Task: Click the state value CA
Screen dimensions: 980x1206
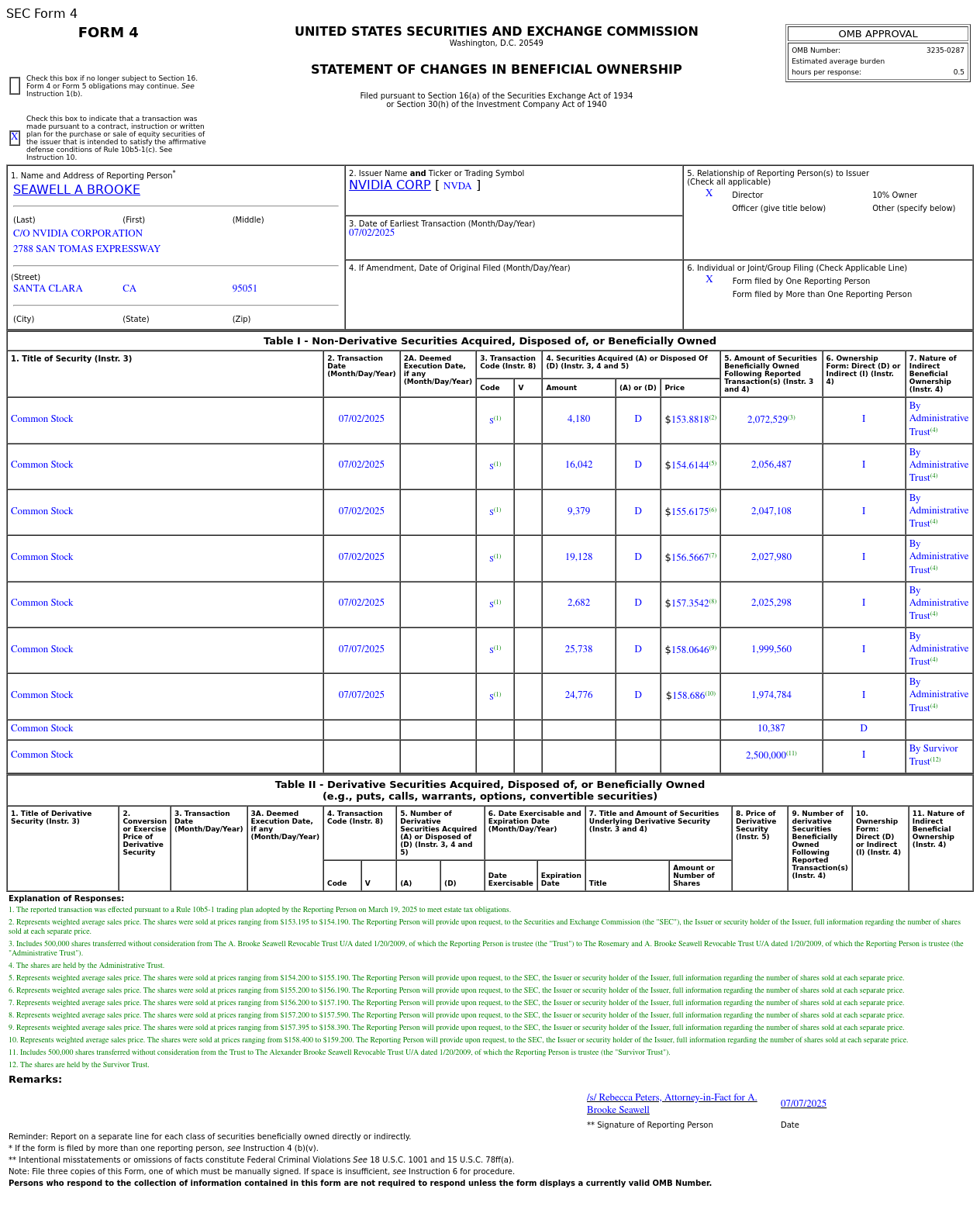Action: click(129, 289)
